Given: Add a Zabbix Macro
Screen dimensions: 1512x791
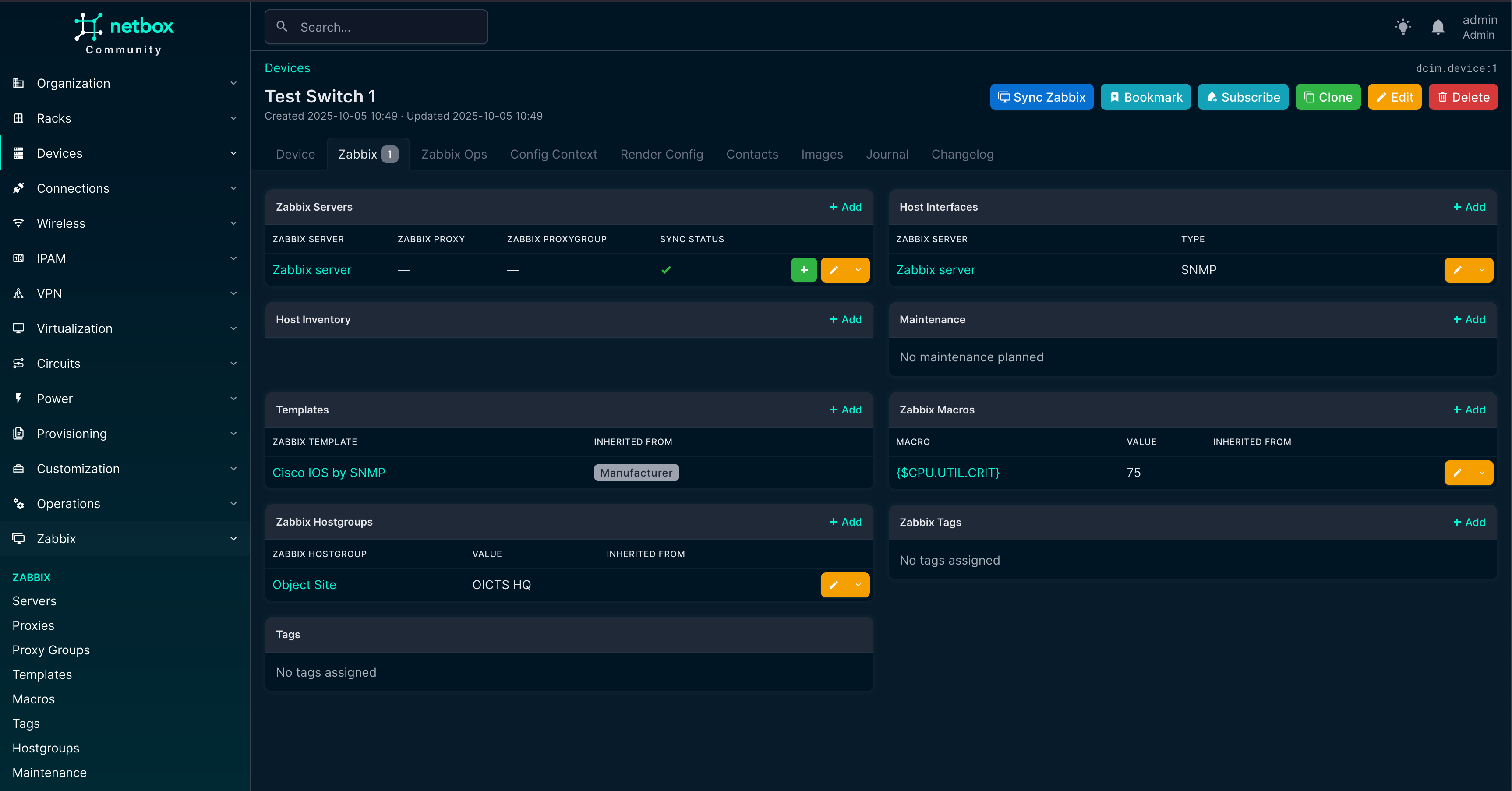Looking at the screenshot, I should 1469,410.
